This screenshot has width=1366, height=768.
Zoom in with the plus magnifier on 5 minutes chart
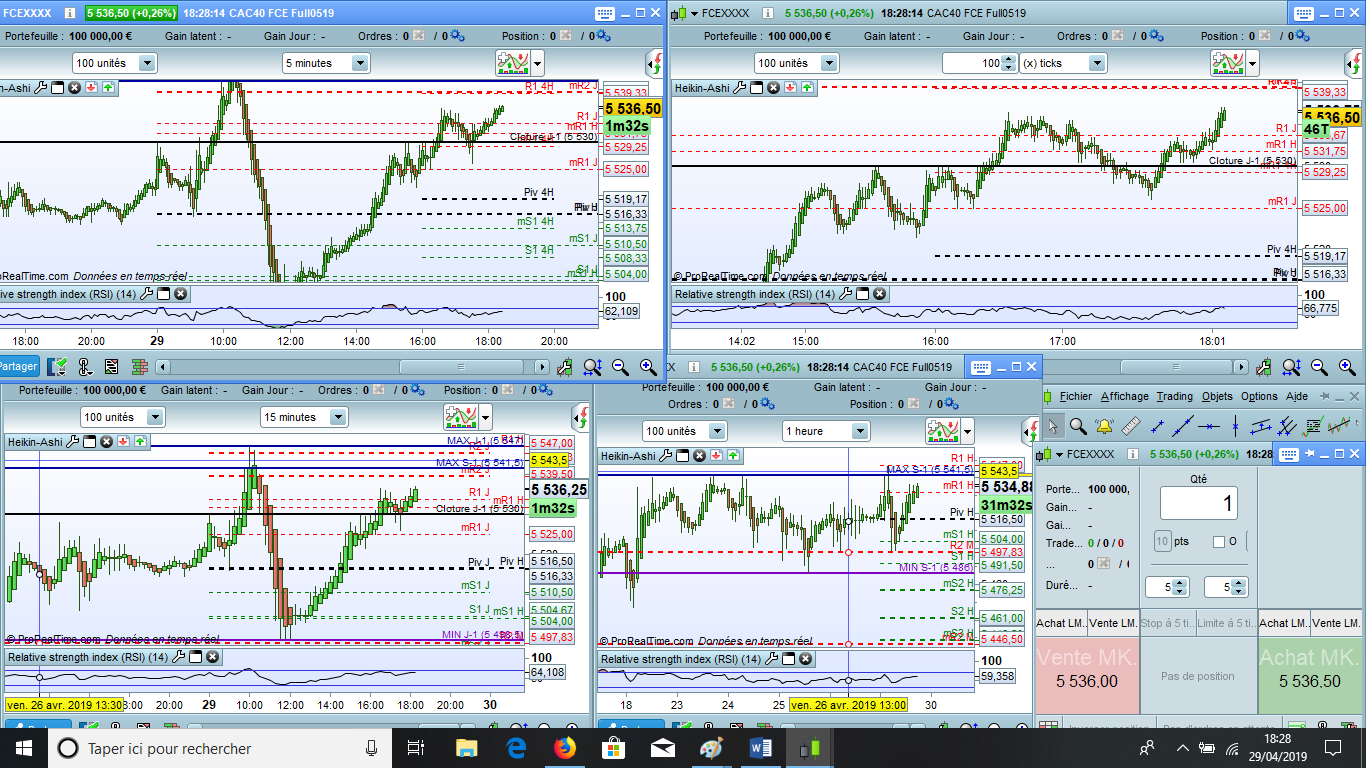tap(648, 367)
